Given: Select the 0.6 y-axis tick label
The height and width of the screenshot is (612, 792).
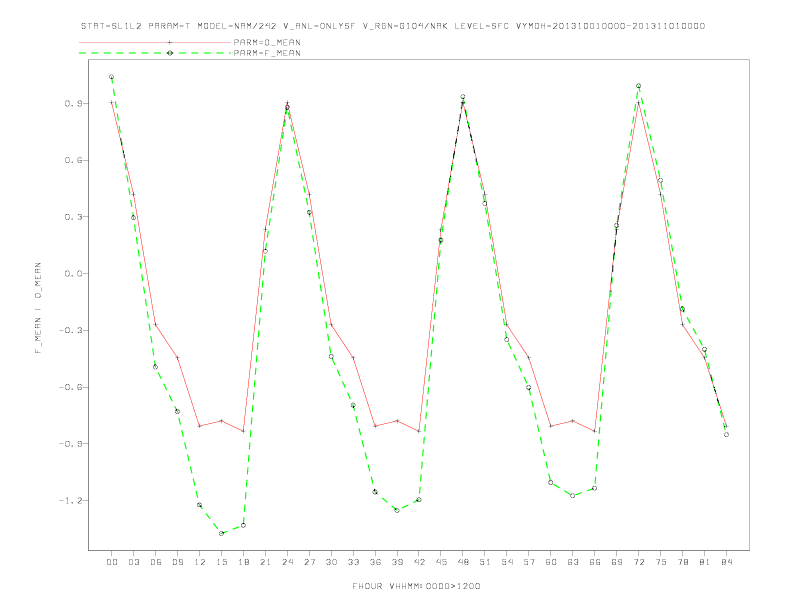Looking at the screenshot, I should 73,160.
